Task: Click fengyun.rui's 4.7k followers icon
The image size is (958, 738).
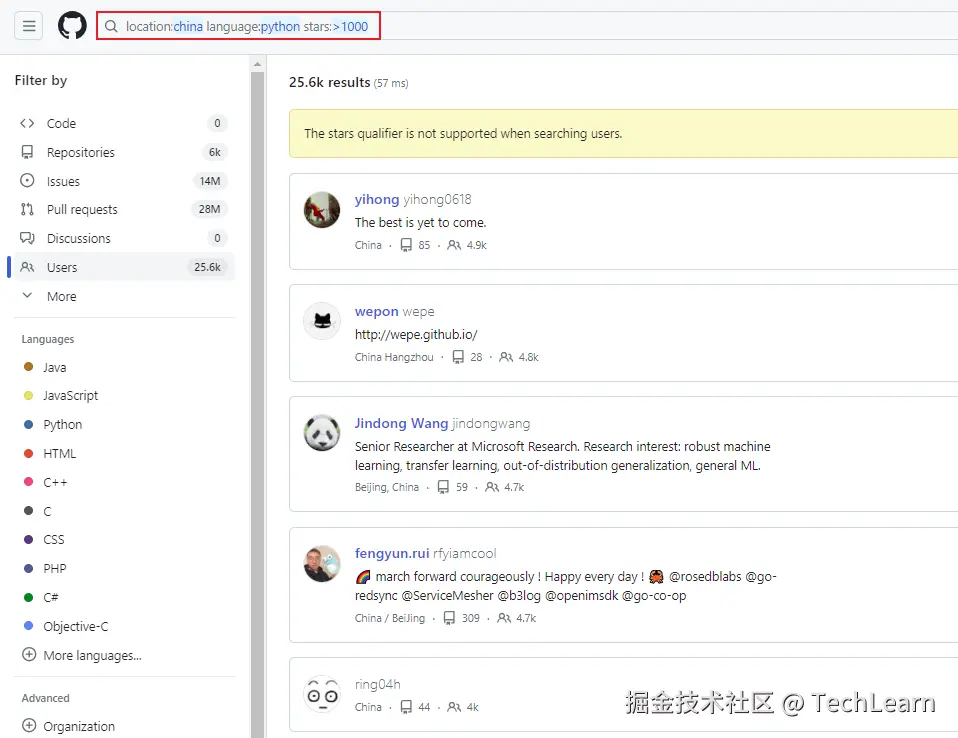Action: (504, 618)
